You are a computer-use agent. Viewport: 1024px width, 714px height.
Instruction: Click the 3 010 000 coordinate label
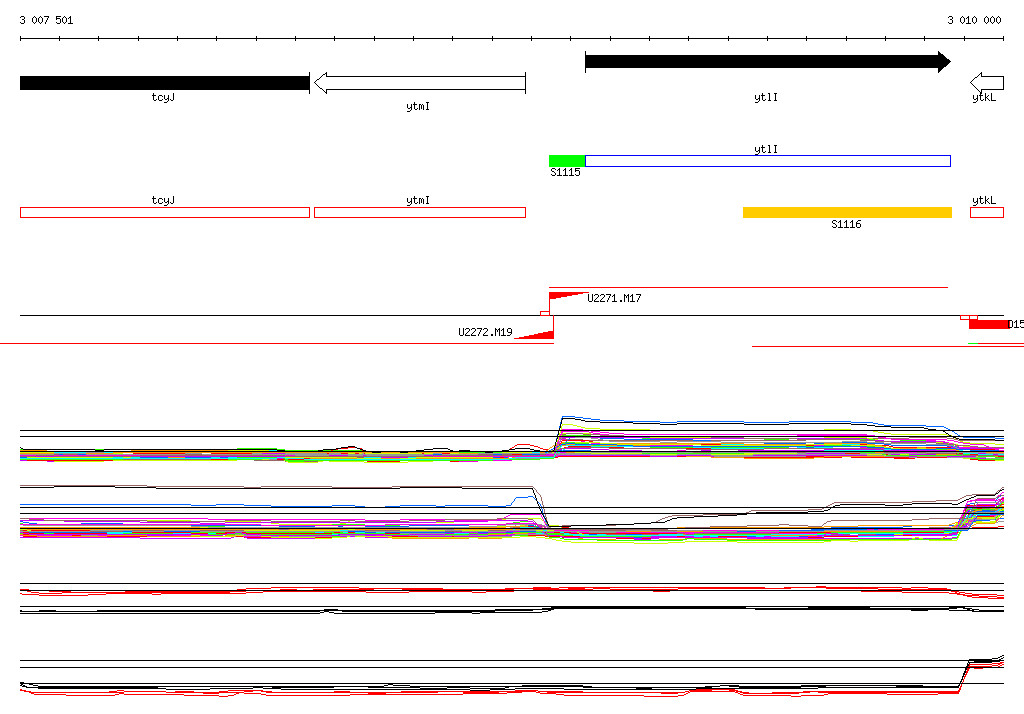[974, 20]
